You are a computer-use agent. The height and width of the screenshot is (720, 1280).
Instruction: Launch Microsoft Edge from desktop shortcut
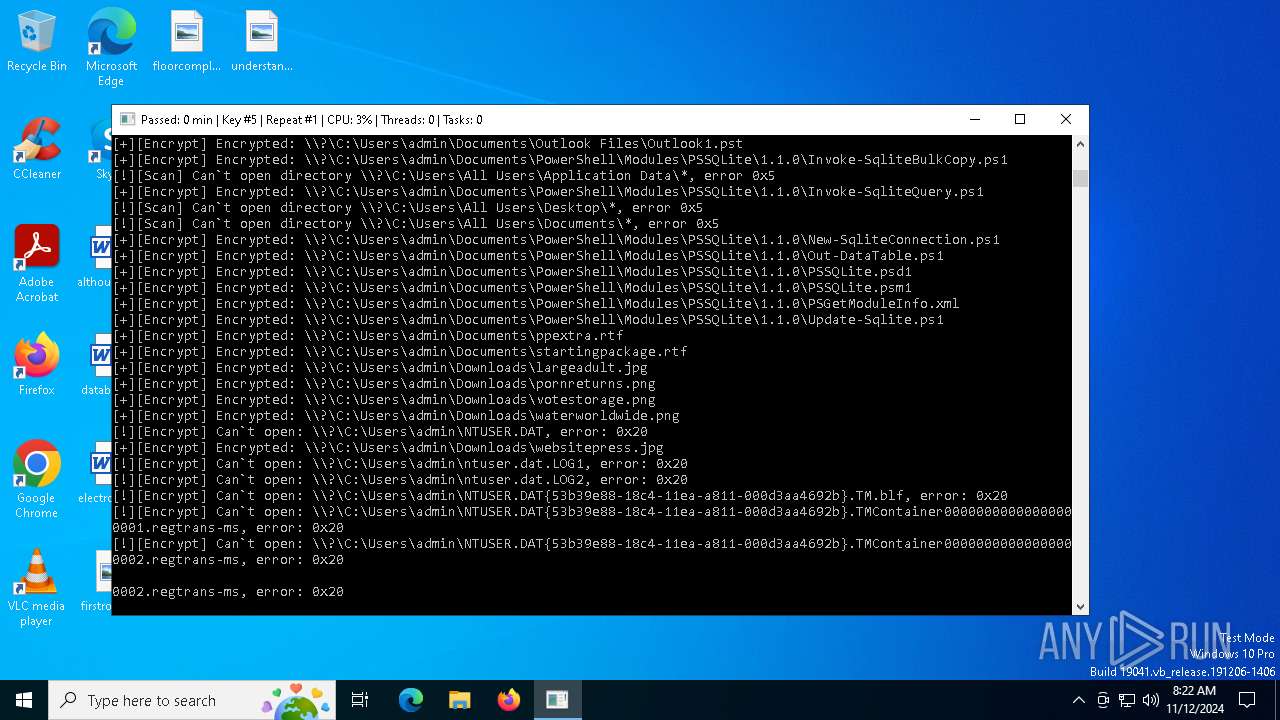111,47
